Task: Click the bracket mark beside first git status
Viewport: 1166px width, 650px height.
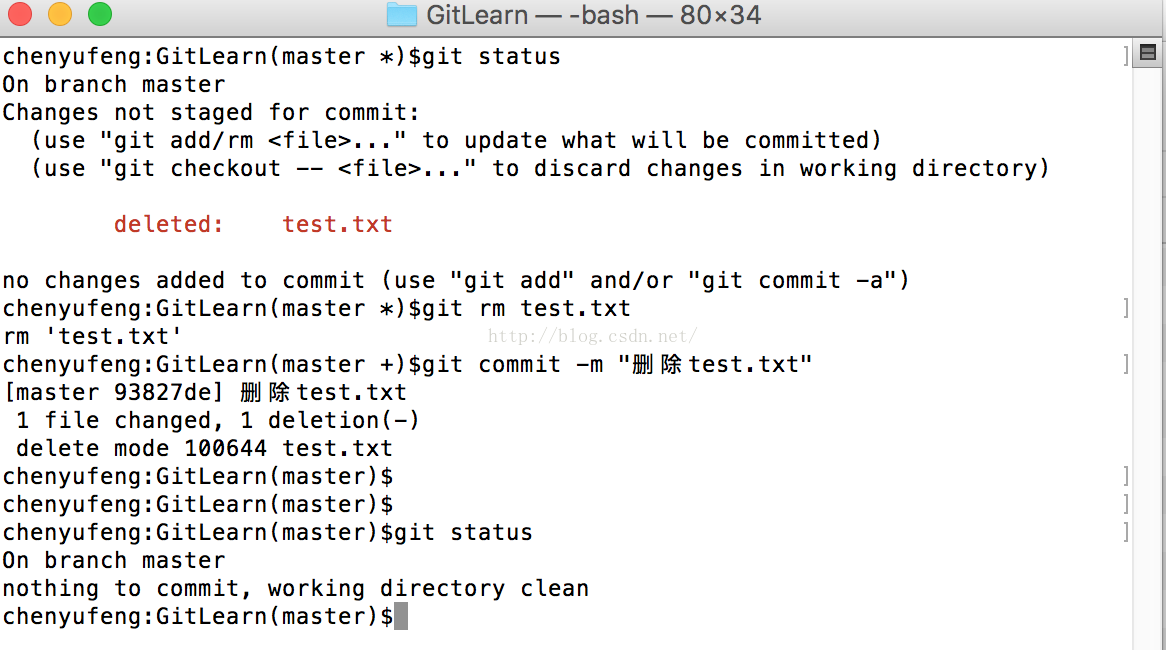Action: click(x=1126, y=56)
